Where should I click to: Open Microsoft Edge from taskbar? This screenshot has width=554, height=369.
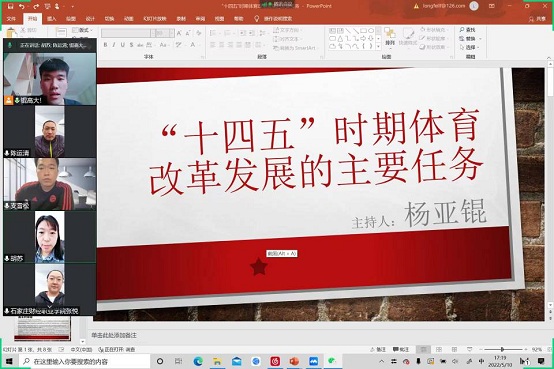pyautogui.click(x=198, y=361)
